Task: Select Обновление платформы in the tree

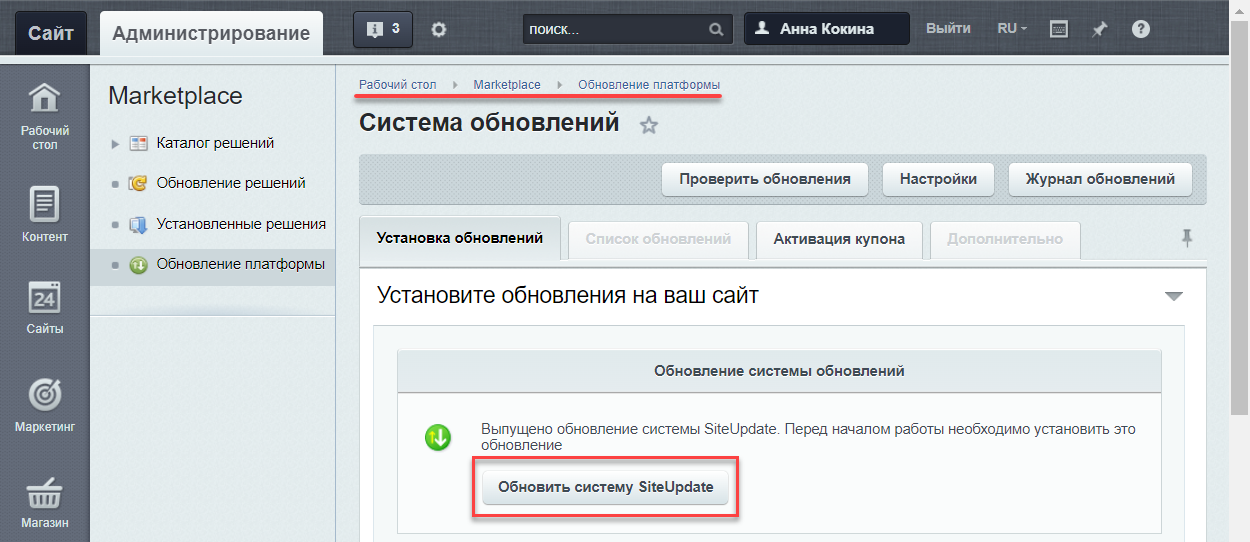Action: 241,265
